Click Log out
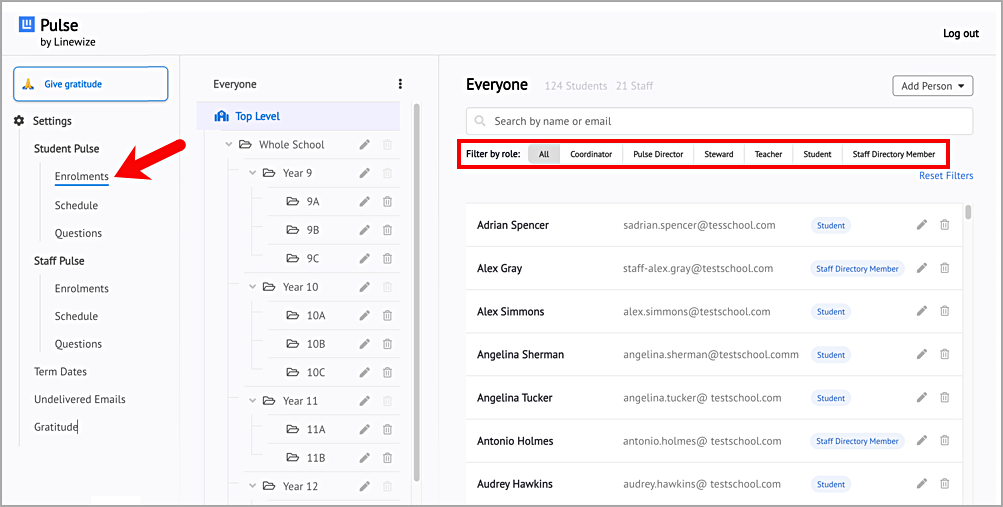Image resolution: width=1003 pixels, height=507 pixels. tap(961, 33)
